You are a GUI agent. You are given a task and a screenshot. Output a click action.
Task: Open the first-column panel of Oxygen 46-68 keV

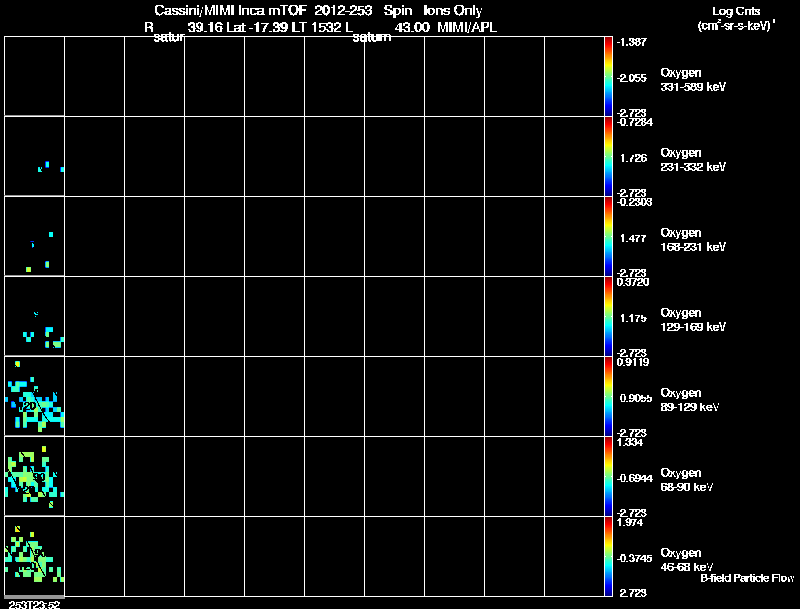point(35,557)
